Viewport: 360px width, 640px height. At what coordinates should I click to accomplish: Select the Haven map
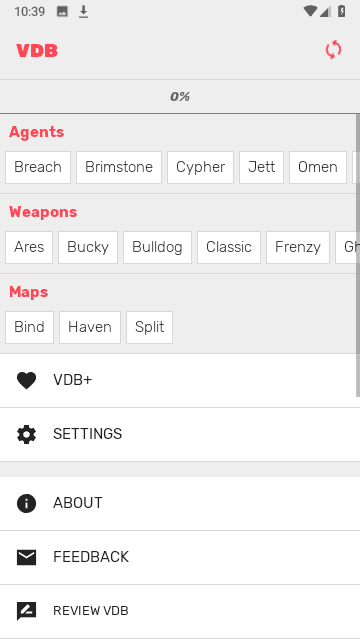(x=90, y=327)
